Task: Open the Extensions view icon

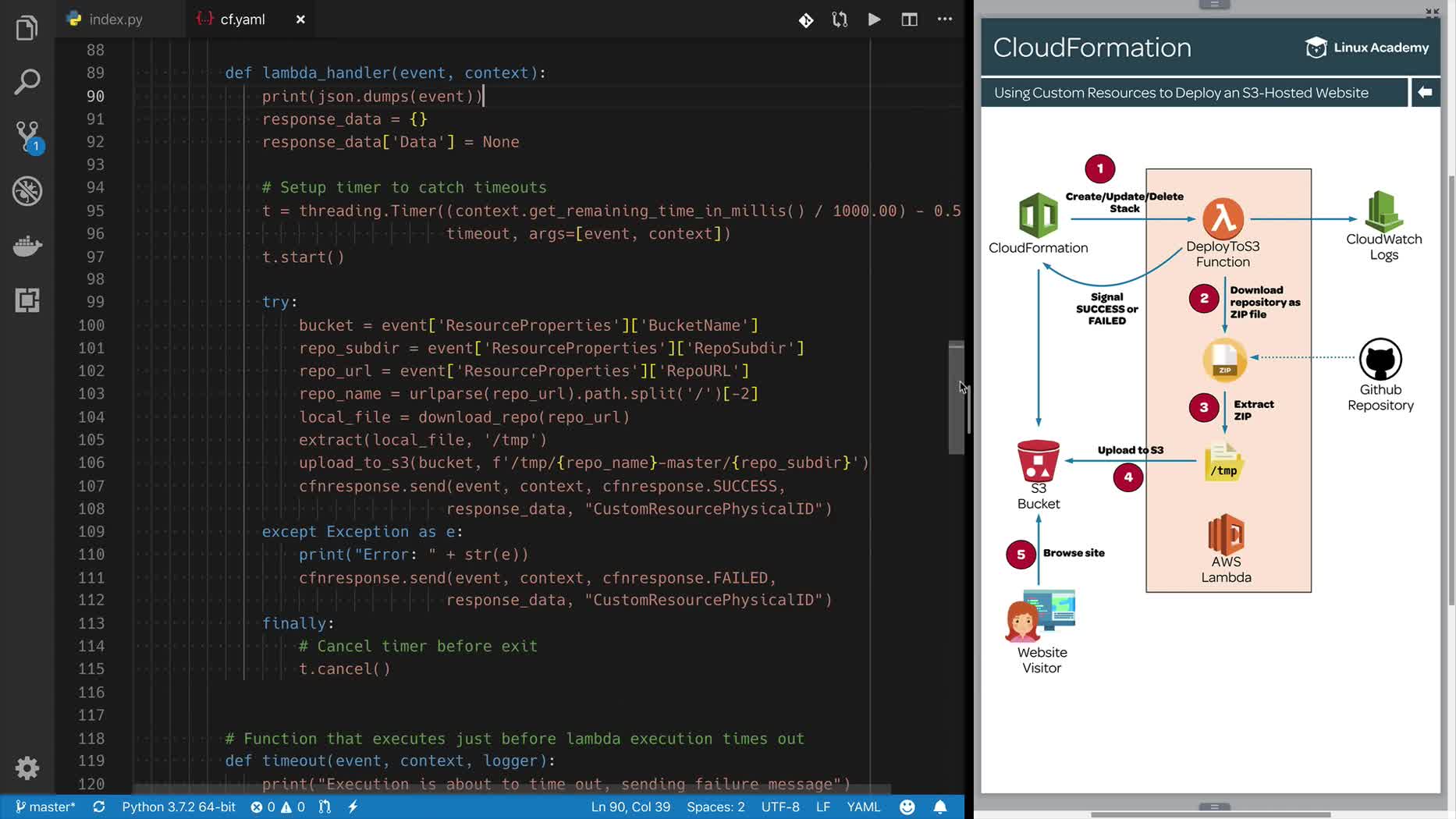Action: [27, 300]
